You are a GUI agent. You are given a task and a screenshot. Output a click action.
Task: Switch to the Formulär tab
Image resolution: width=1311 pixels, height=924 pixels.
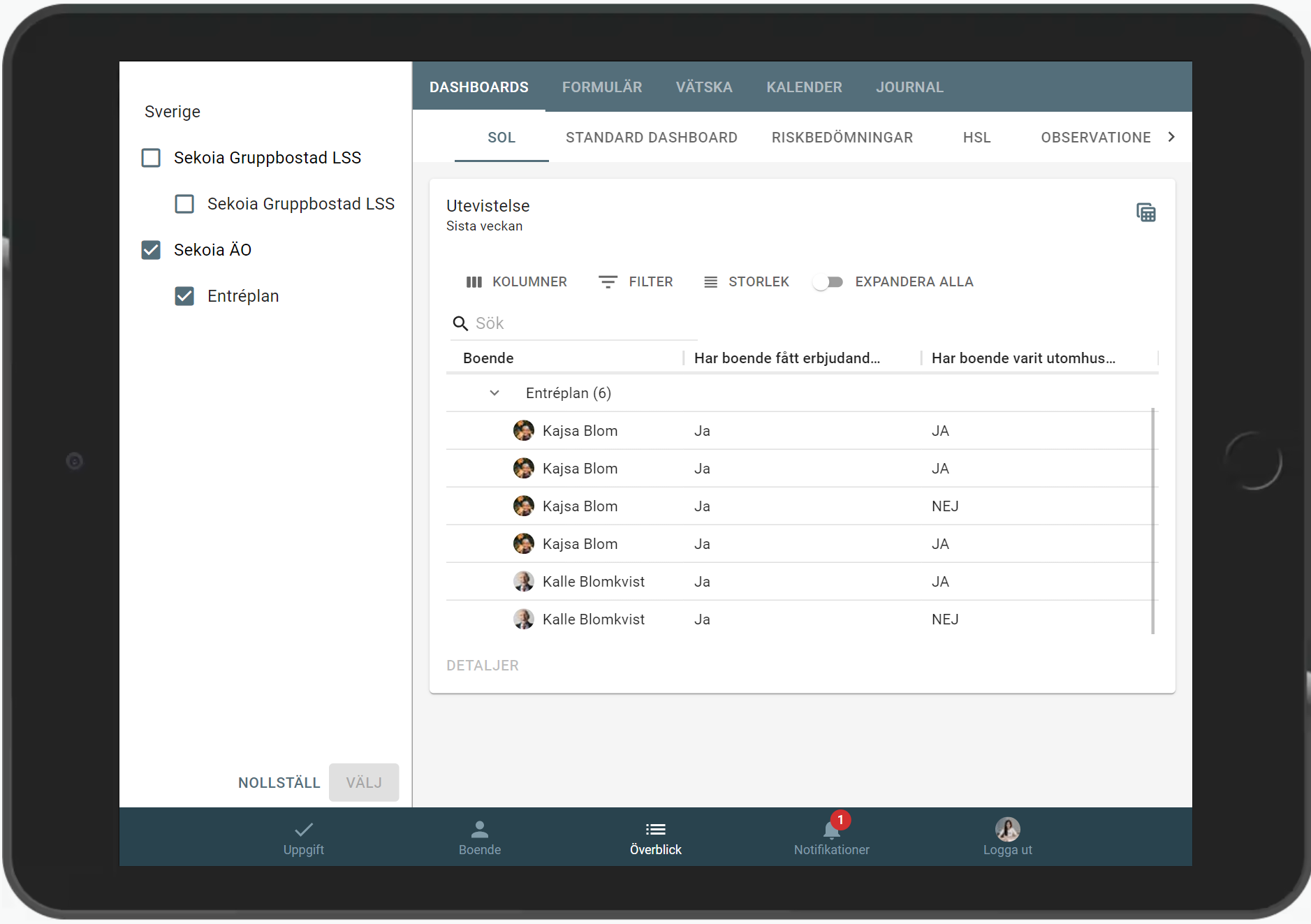pyautogui.click(x=602, y=87)
